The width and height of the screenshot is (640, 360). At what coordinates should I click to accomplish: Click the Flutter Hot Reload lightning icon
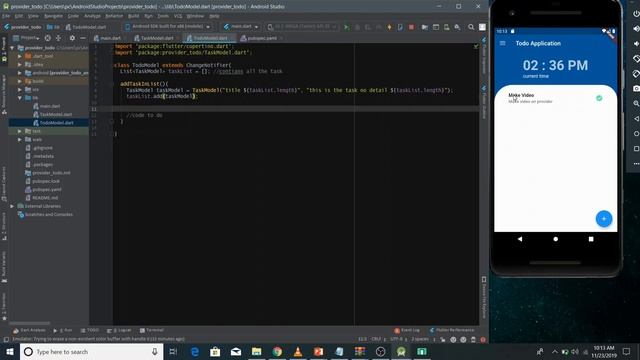[x=389, y=27]
